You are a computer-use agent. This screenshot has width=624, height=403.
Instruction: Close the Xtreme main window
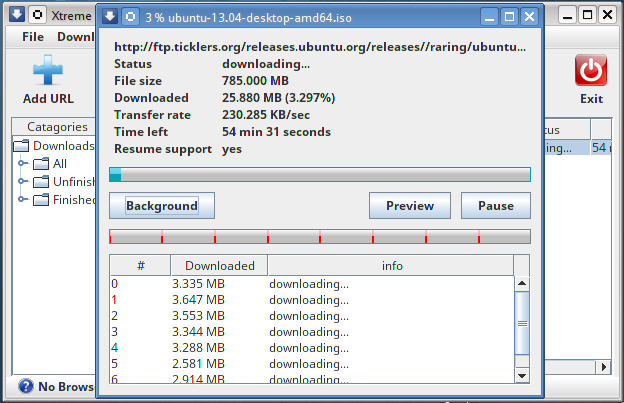(608, 15)
